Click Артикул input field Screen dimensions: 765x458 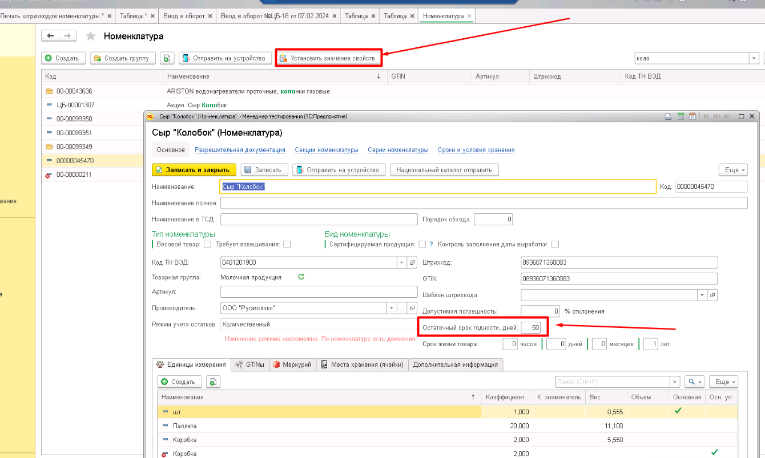[x=319, y=292]
